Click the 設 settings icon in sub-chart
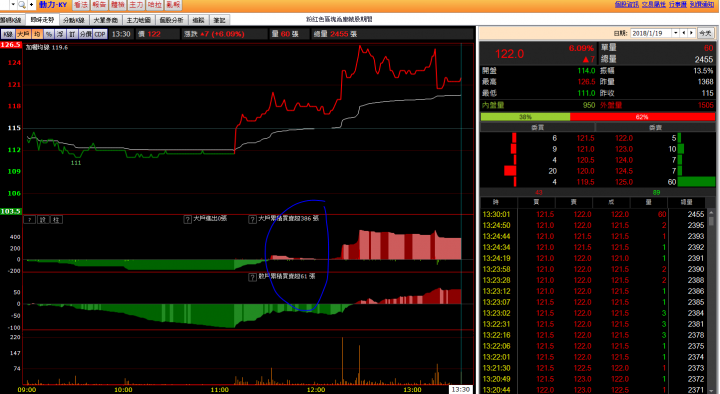The width and height of the screenshot is (720, 394). [43, 220]
